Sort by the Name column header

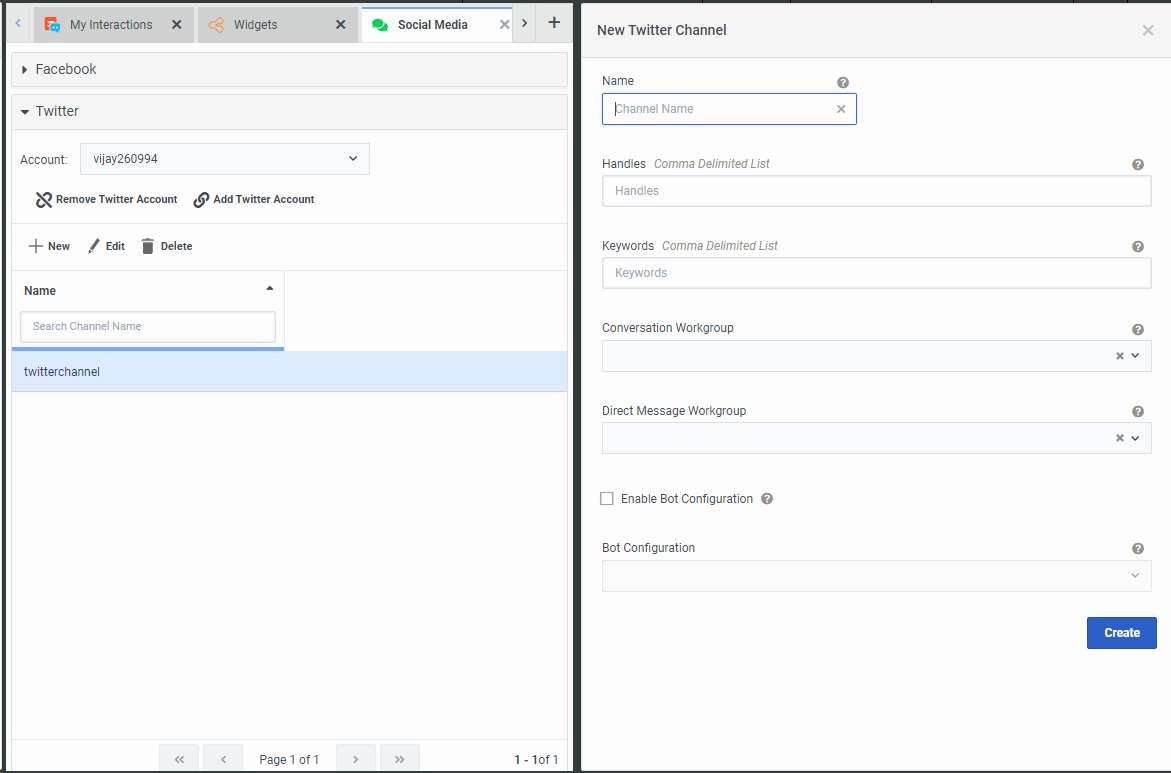coord(40,291)
